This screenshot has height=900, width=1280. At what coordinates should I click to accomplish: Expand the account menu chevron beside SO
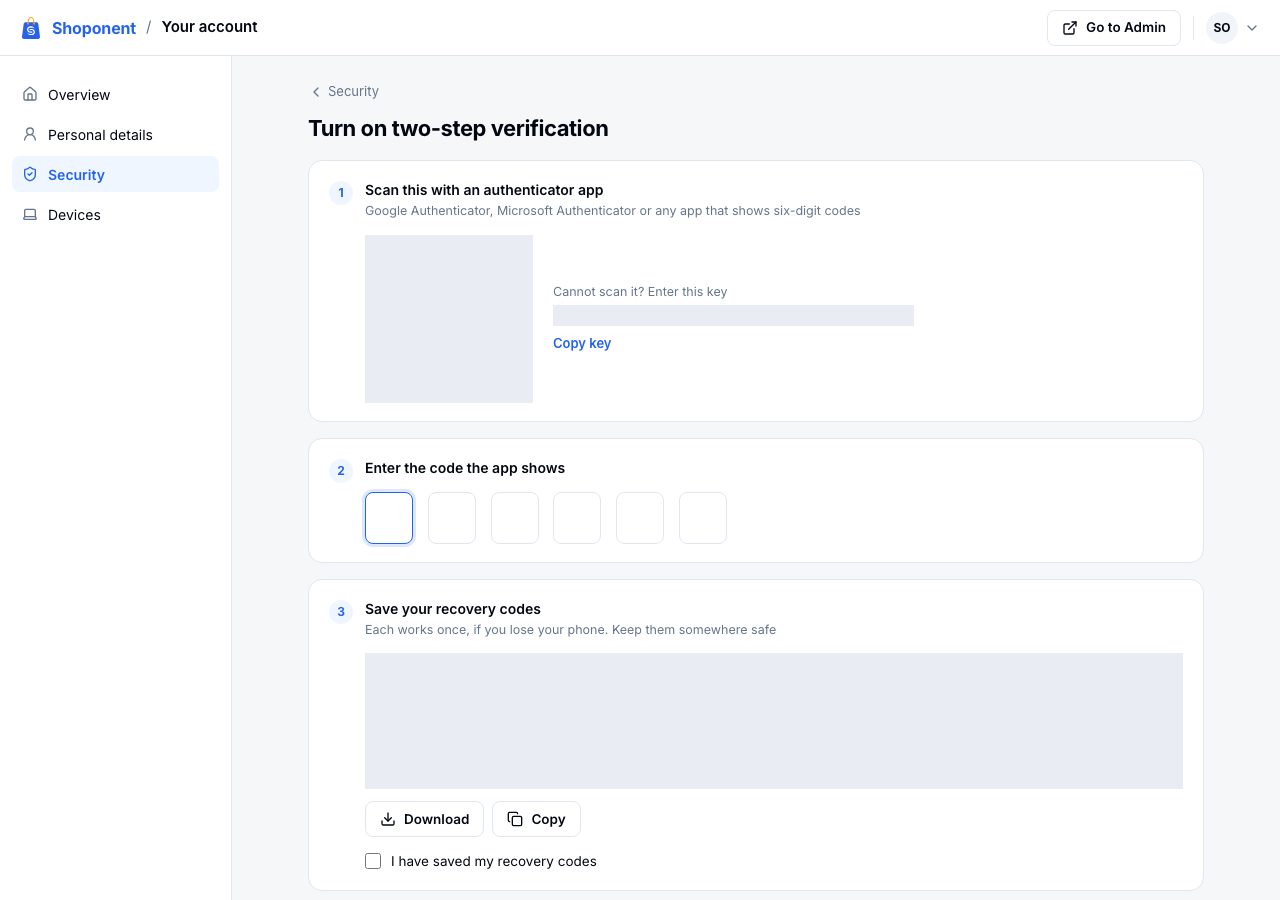click(x=1252, y=28)
